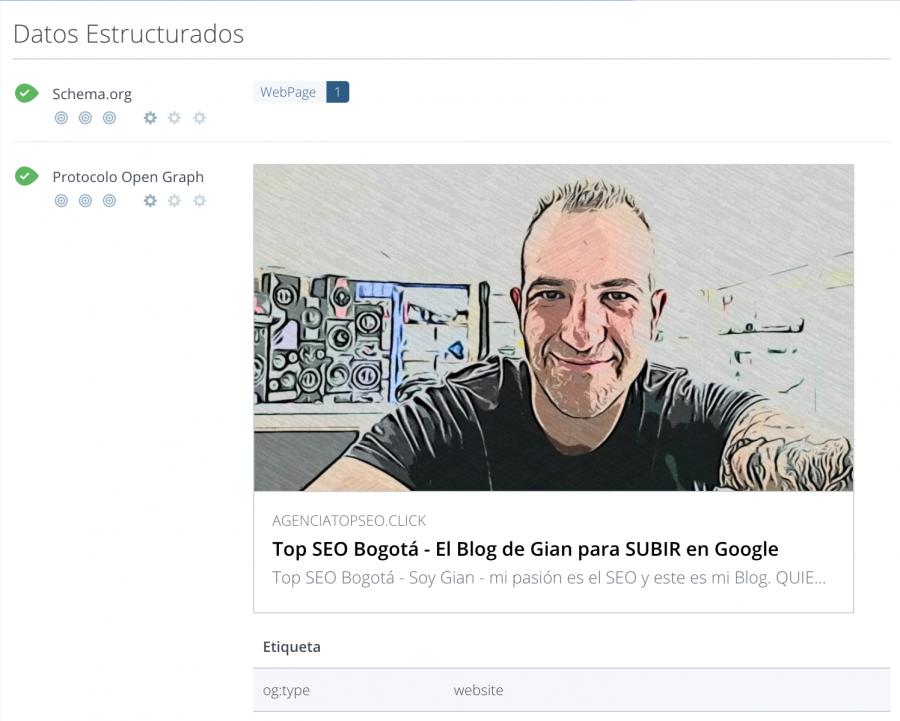The image size is (900, 721).
Task: Open the Open Graph preview image
Action: 553,327
